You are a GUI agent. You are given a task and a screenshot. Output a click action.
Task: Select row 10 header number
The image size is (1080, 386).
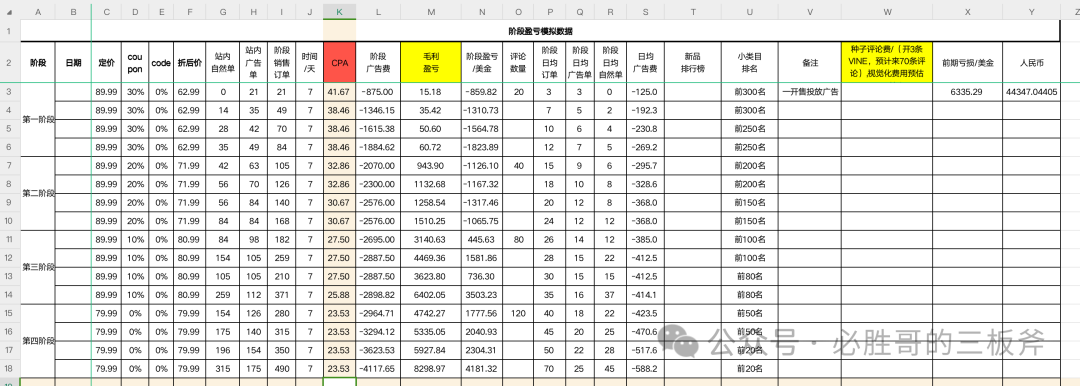coord(10,221)
